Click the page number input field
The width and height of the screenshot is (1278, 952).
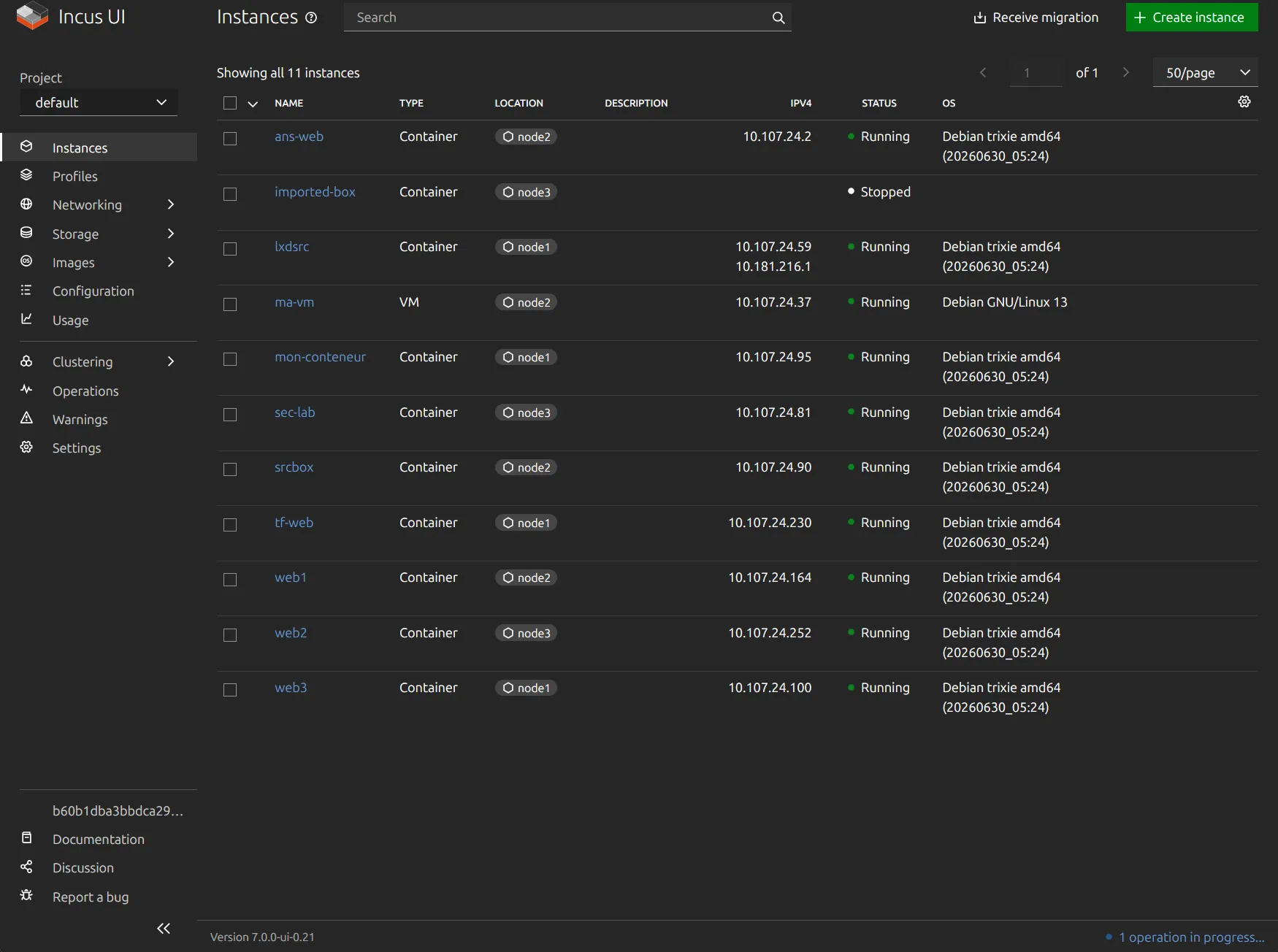tap(1036, 72)
